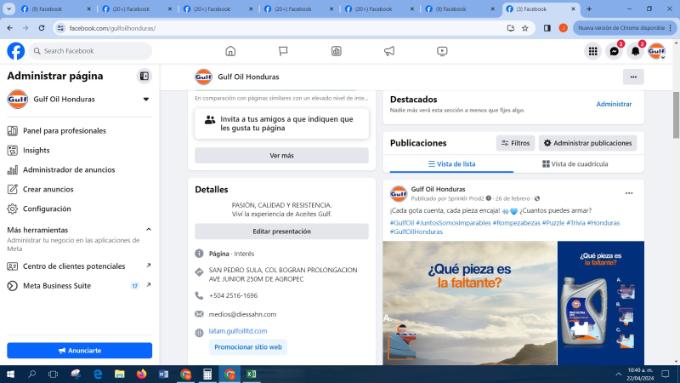Click the #Rompecabezas hashtag in the post
680x383 pixels.
coord(516,223)
